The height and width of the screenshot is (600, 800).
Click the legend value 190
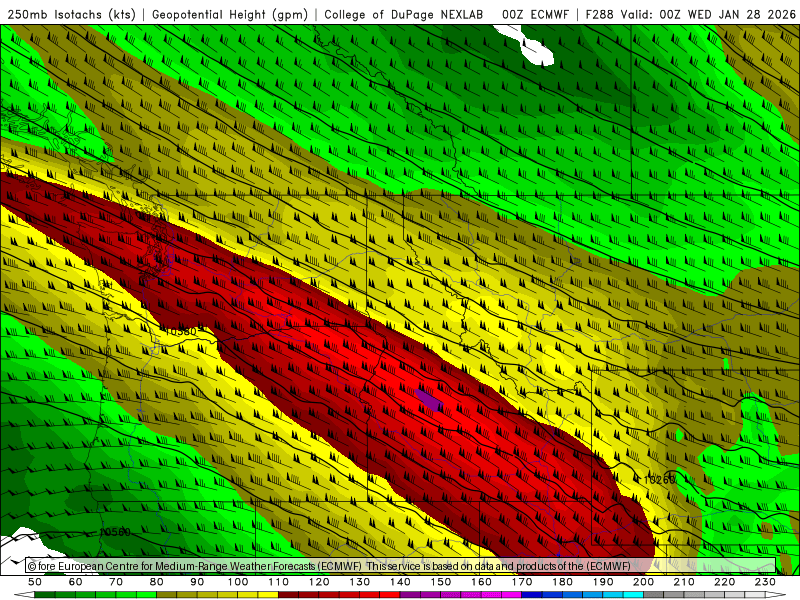point(603,582)
